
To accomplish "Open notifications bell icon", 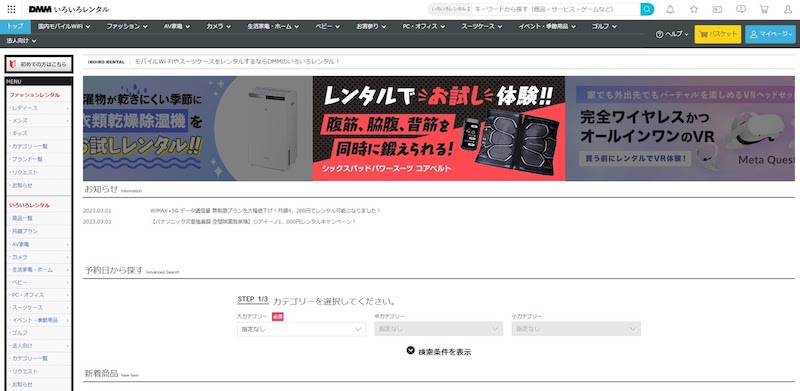I will [x=670, y=9].
